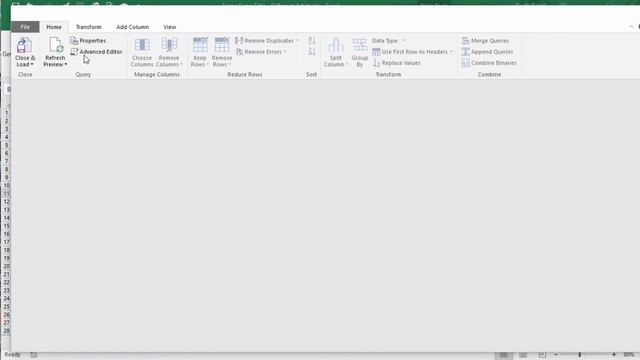
Task: Click the Refresh Preview icon
Action: [56, 45]
